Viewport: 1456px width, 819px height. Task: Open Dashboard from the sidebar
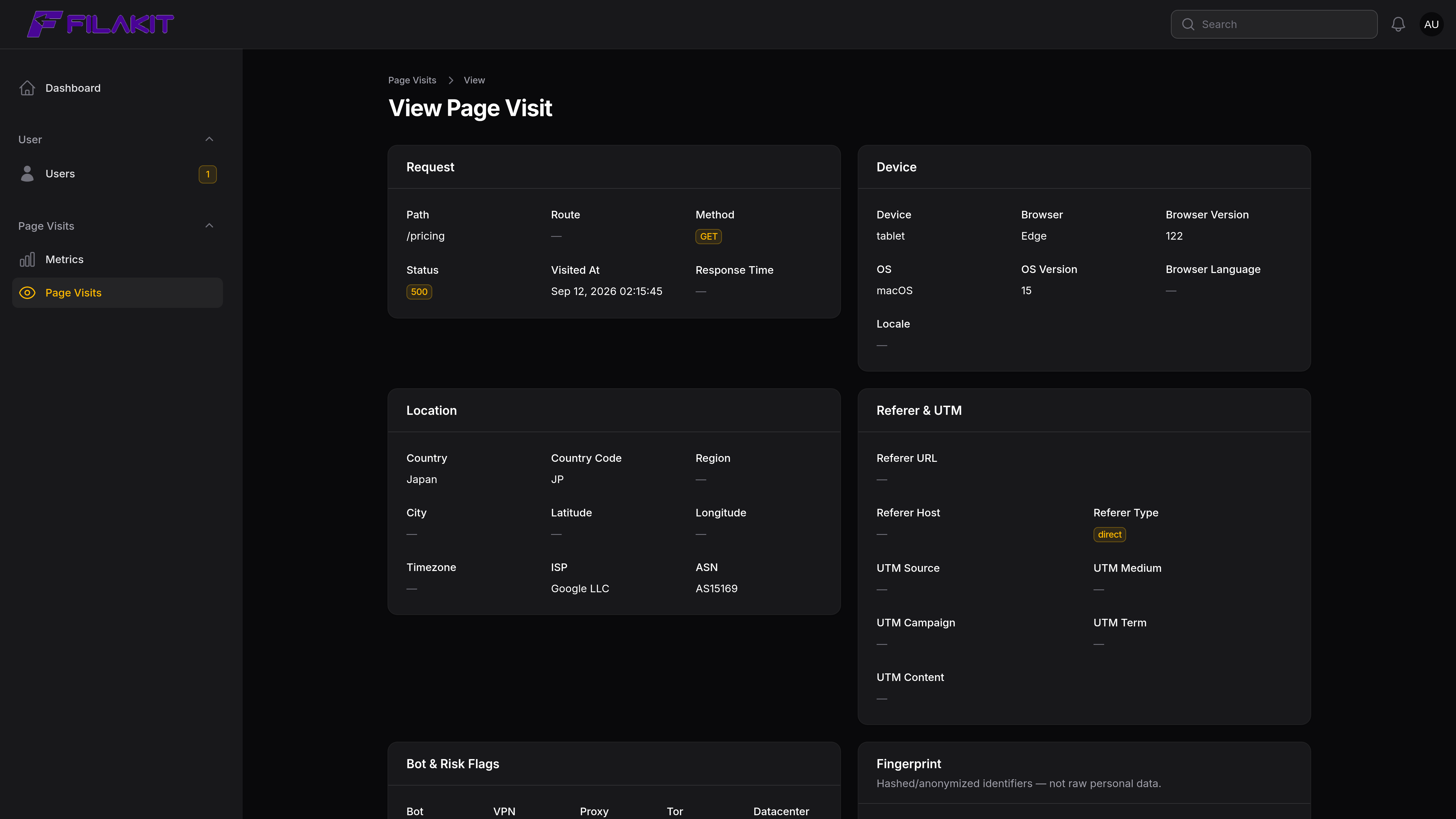[x=117, y=88]
